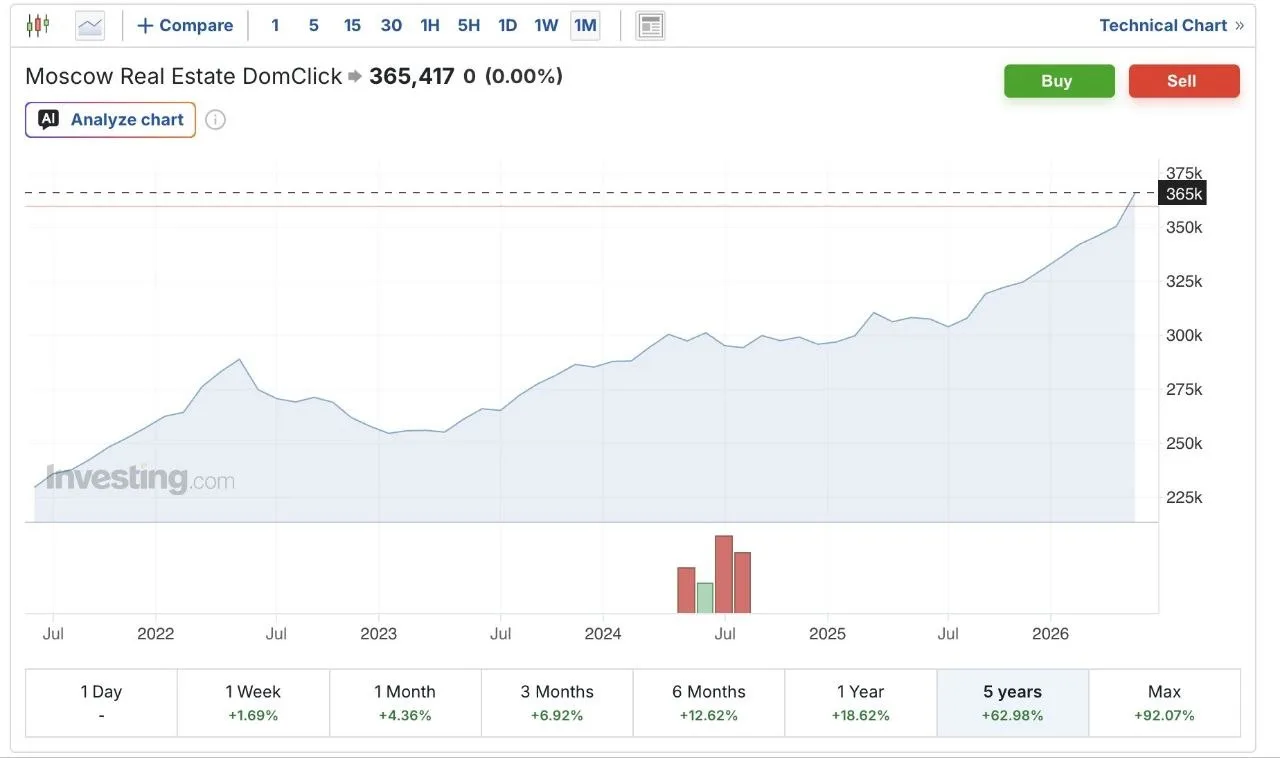This screenshot has height=758, width=1280.
Task: Click the 300k axis label
Action: tap(1184, 335)
